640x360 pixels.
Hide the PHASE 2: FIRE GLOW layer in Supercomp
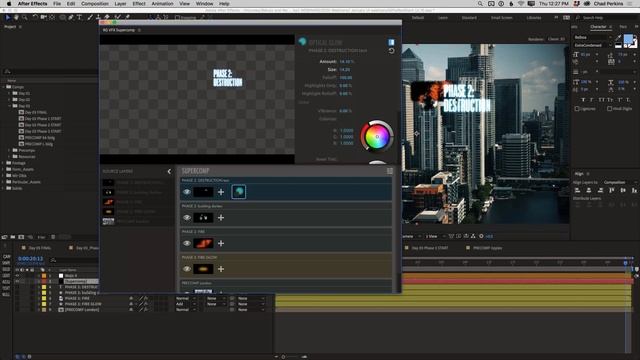pyautogui.click(x=187, y=269)
